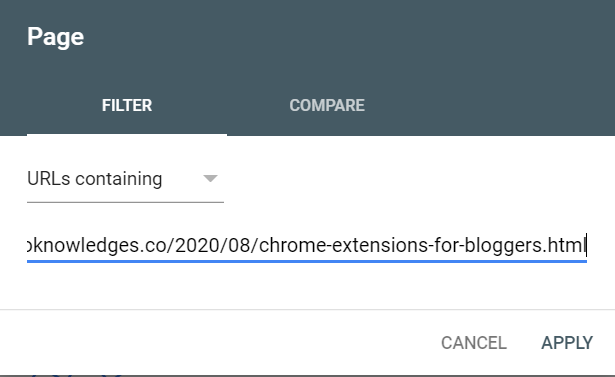Click the '08' month segment in the URL
Viewport: 615px width, 377px height.
238,246
